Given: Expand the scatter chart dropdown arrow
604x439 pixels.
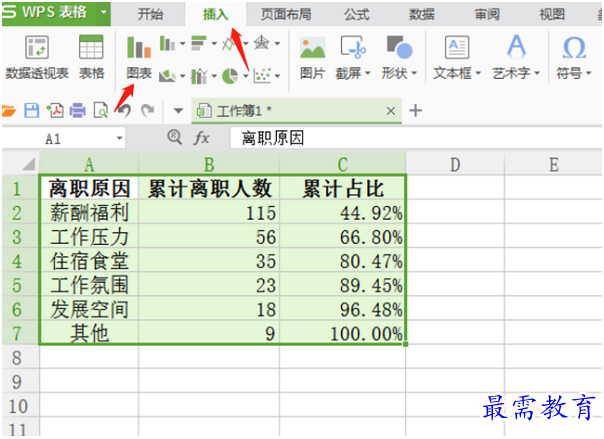Looking at the screenshot, I should pyautogui.click(x=277, y=76).
